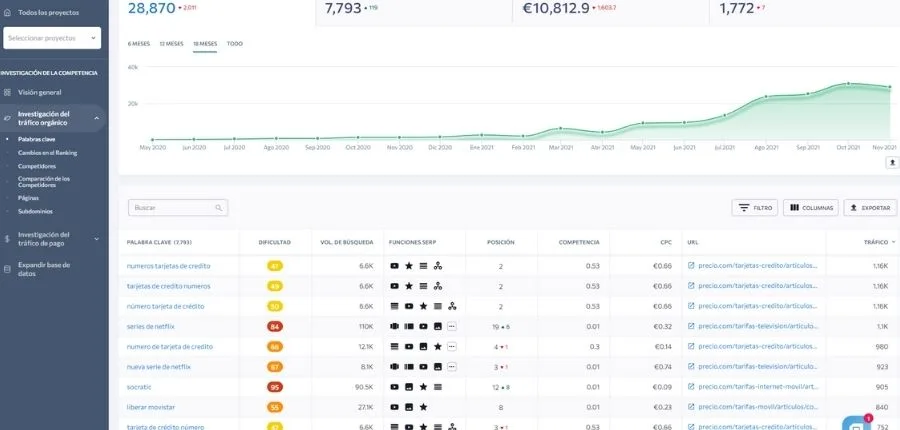Viewport: 900px width, 430px height.
Task: Click the magnifier icon in the Buscar box
Action: click(218, 208)
